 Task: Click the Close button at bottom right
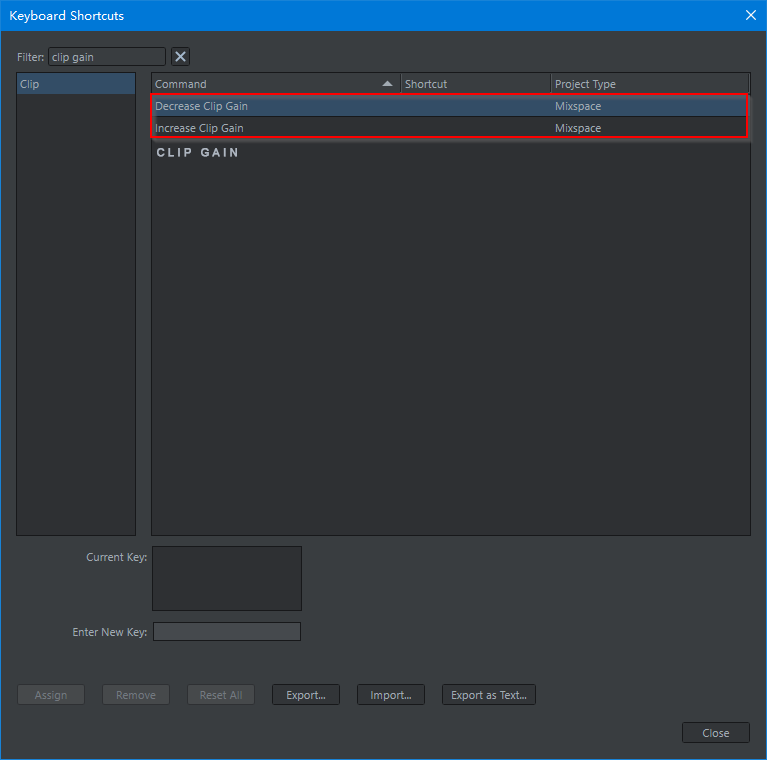pos(715,733)
